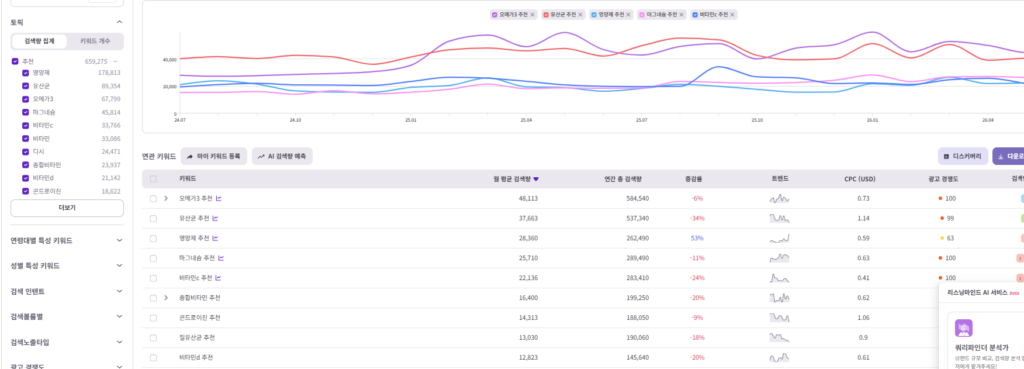Expand the 오메가3 추천 row chevron

click(166, 199)
